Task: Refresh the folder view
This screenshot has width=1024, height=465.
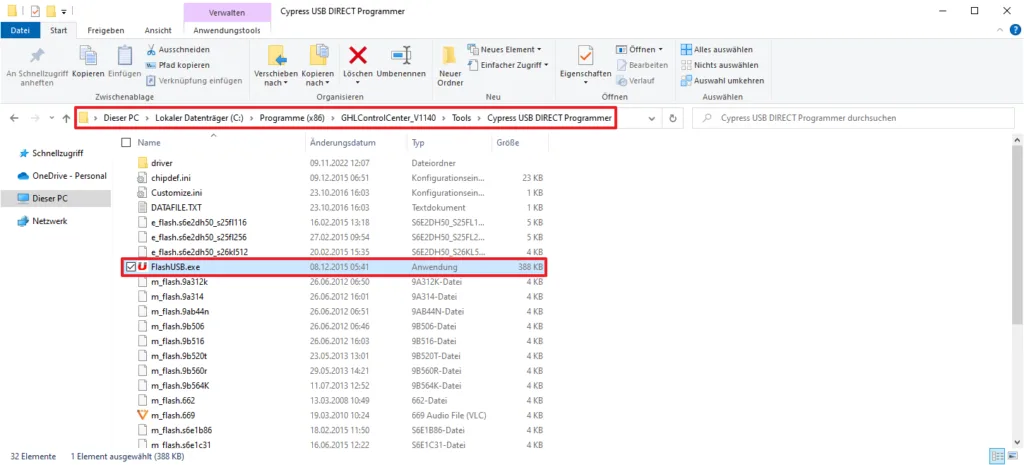Action: tap(673, 118)
